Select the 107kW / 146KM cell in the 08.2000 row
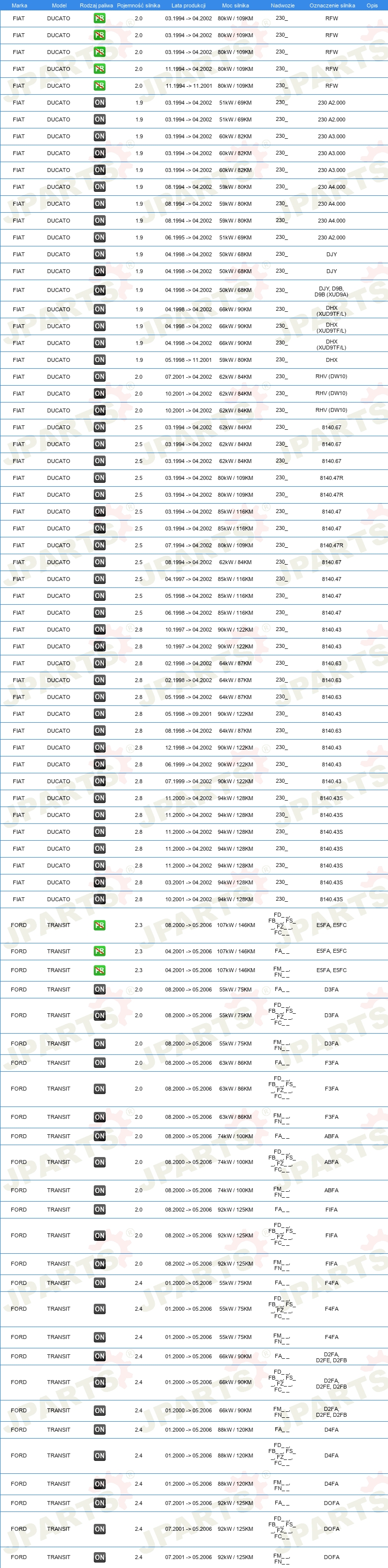This screenshot has width=388, height=1568. tap(236, 925)
